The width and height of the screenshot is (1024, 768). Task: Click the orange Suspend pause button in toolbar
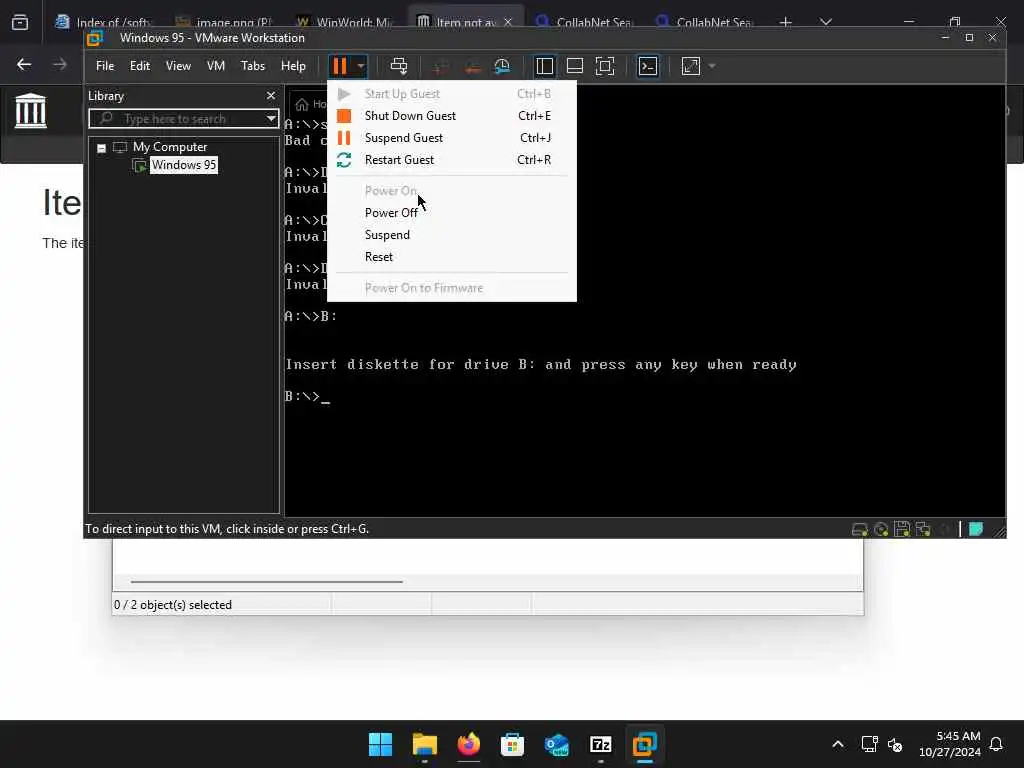point(340,66)
